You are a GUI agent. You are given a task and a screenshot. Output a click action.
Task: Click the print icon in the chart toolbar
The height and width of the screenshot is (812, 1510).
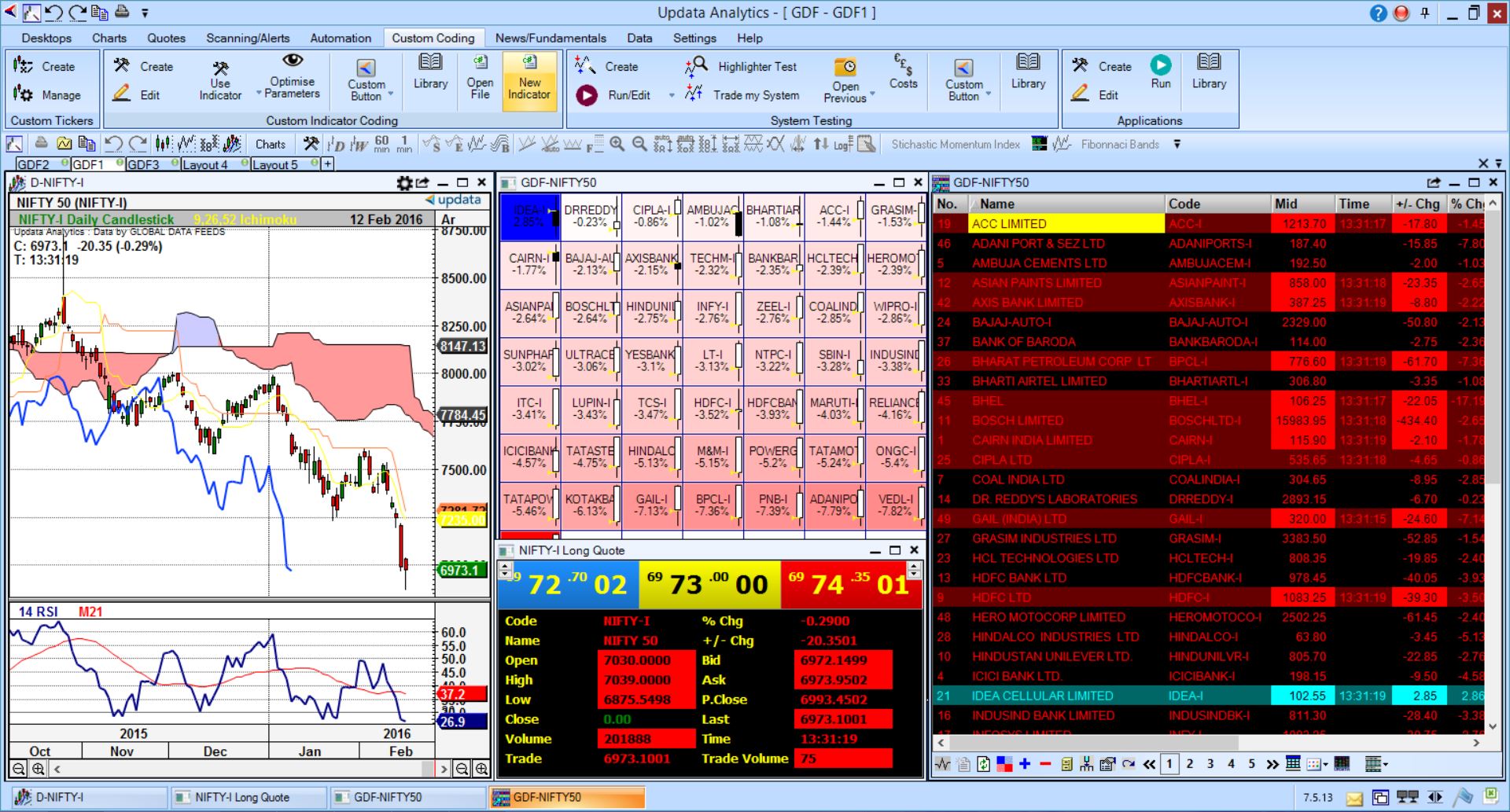coord(41,144)
